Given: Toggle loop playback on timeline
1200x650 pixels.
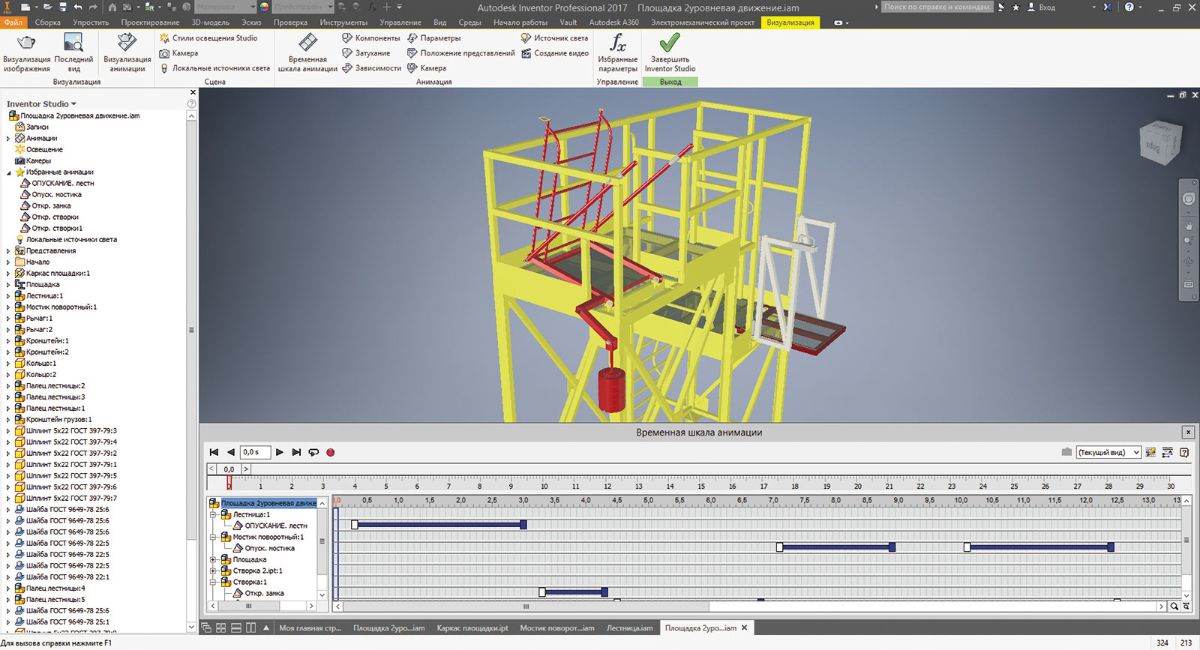Looking at the screenshot, I should pyautogui.click(x=313, y=452).
